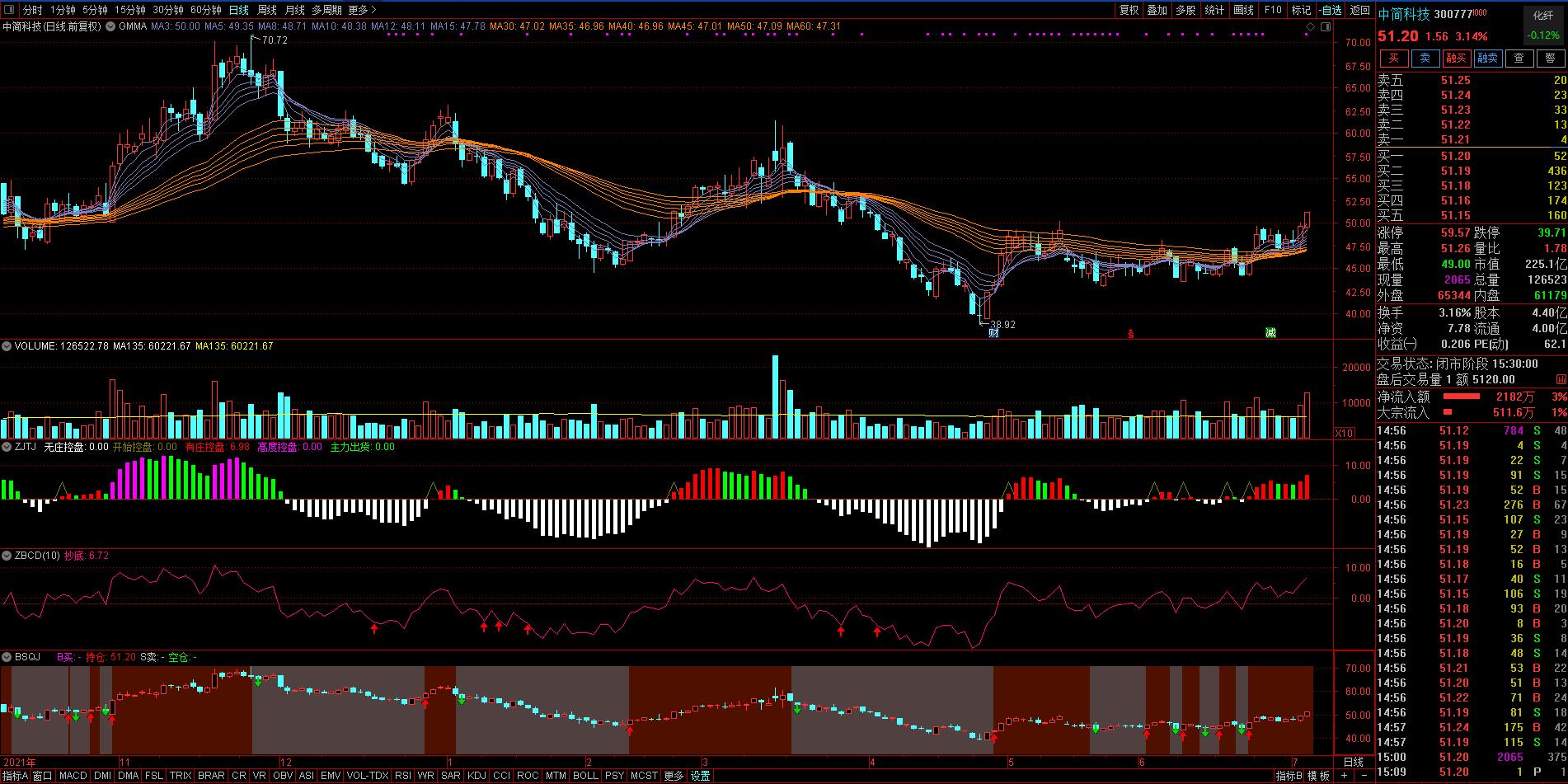Click the 化纤 sector badge
Screen dimensions: 1568x784
click(x=1542, y=15)
